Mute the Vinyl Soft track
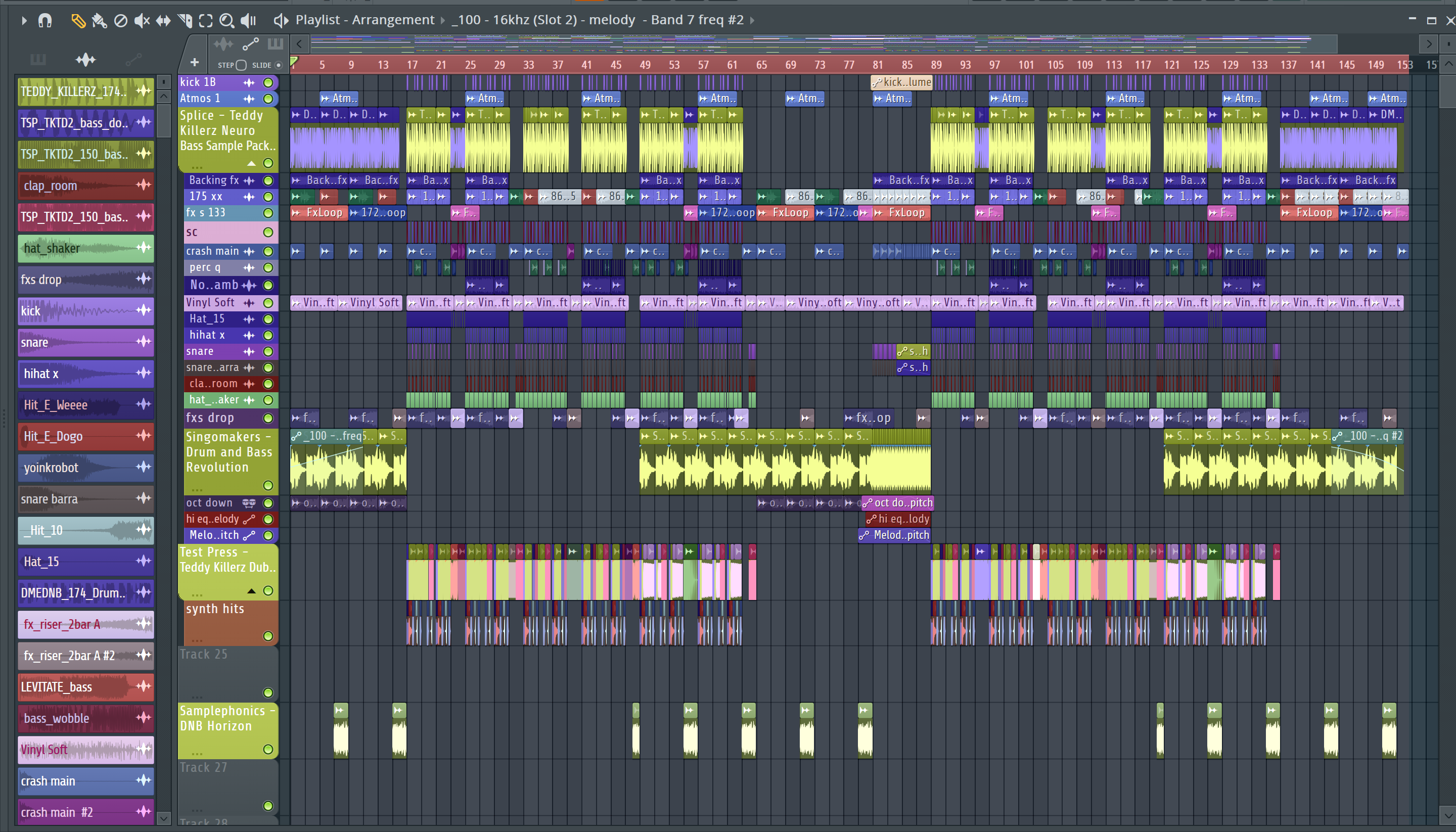The height and width of the screenshot is (832, 1456). pos(268,303)
